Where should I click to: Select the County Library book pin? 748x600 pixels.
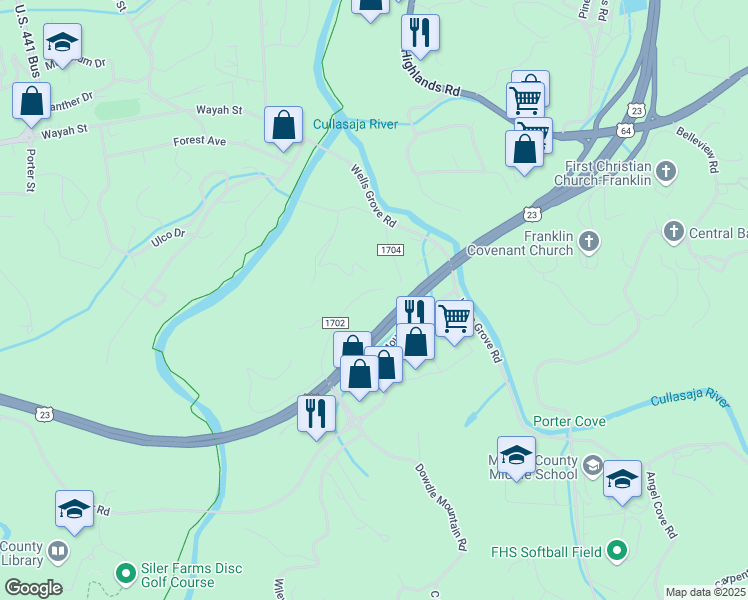[x=59, y=552]
